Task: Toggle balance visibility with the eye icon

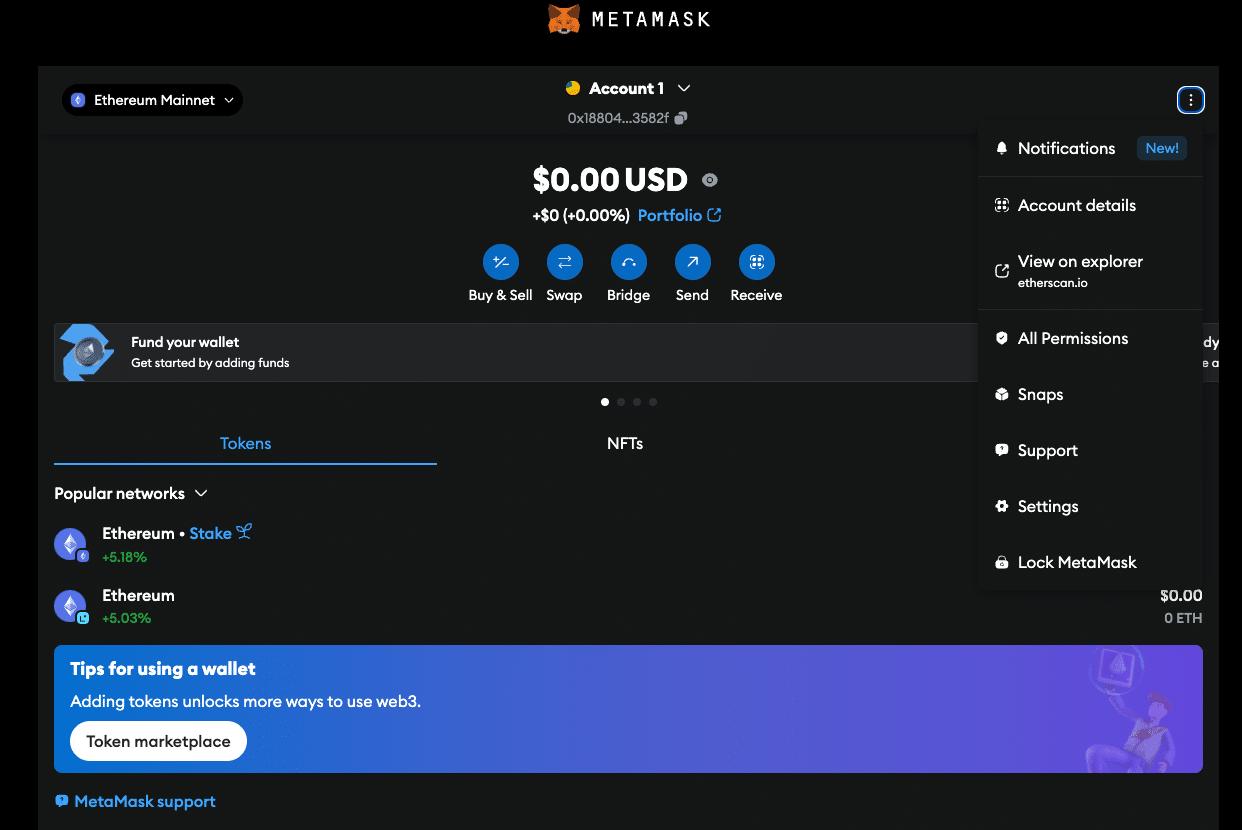Action: point(710,180)
